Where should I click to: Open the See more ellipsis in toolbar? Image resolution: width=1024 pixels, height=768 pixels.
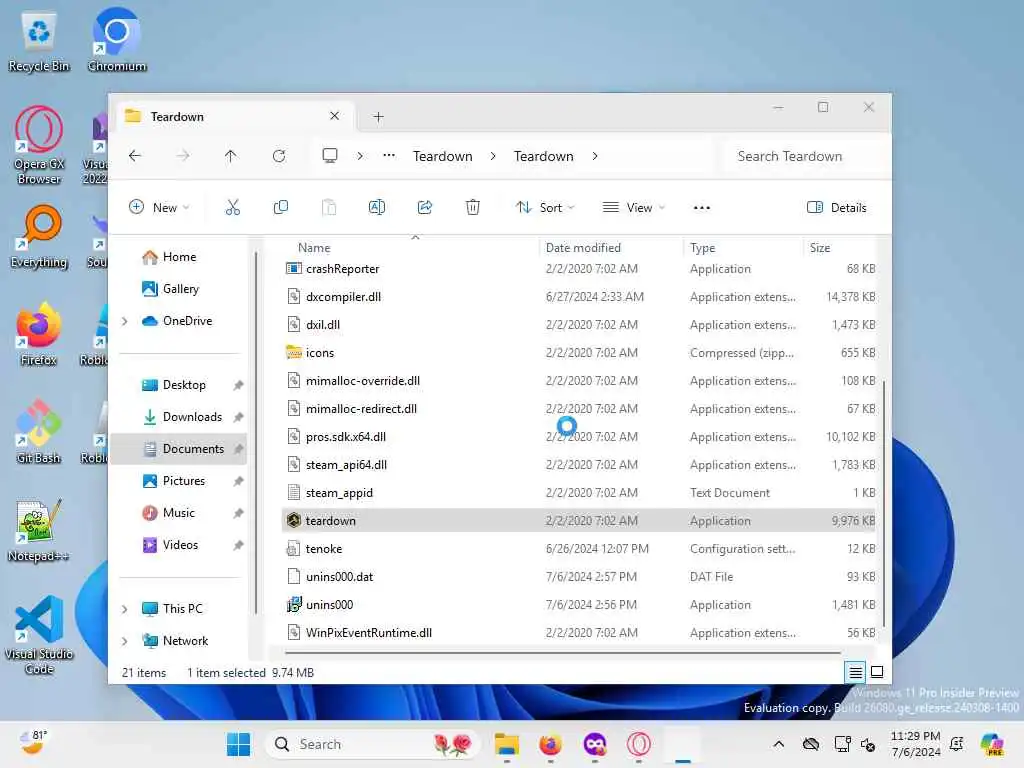pos(701,208)
